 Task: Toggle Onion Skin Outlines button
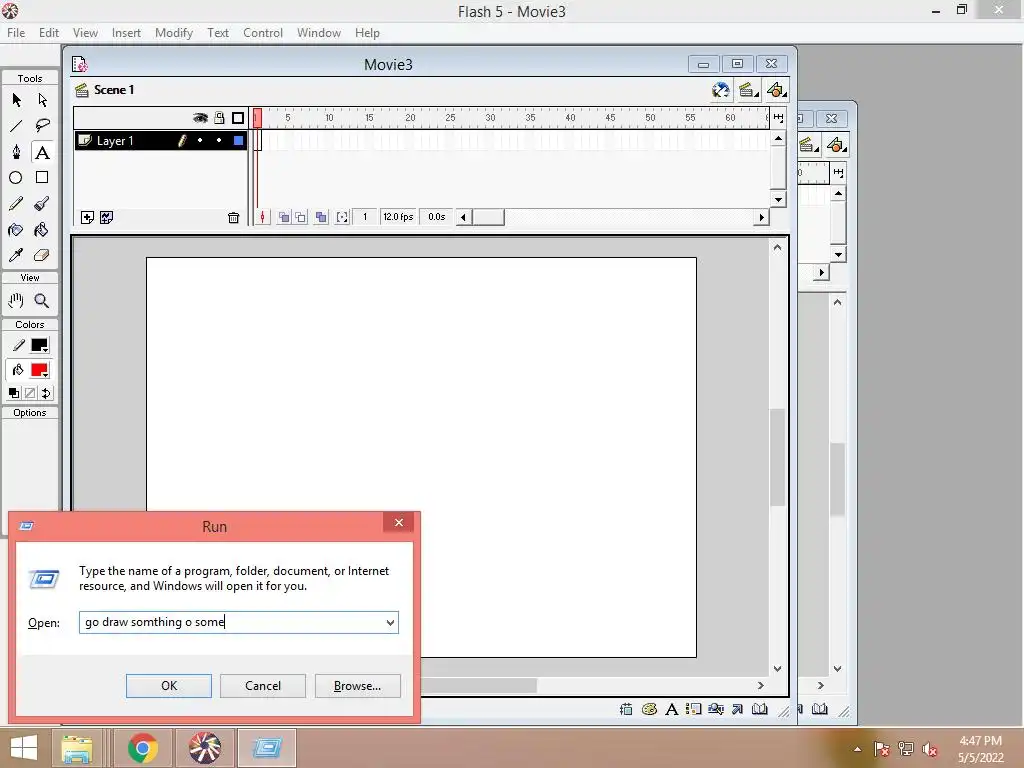[x=300, y=217]
